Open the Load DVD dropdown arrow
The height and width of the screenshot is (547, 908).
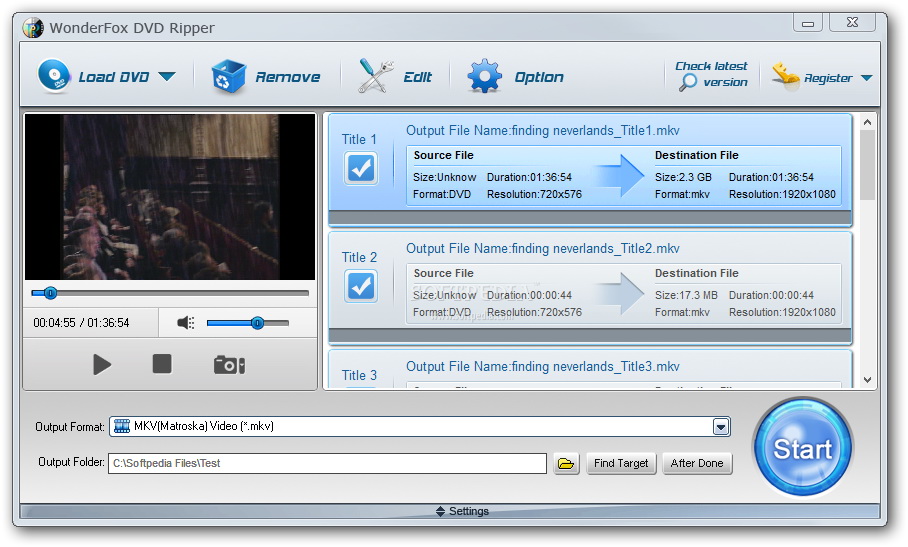[167, 76]
